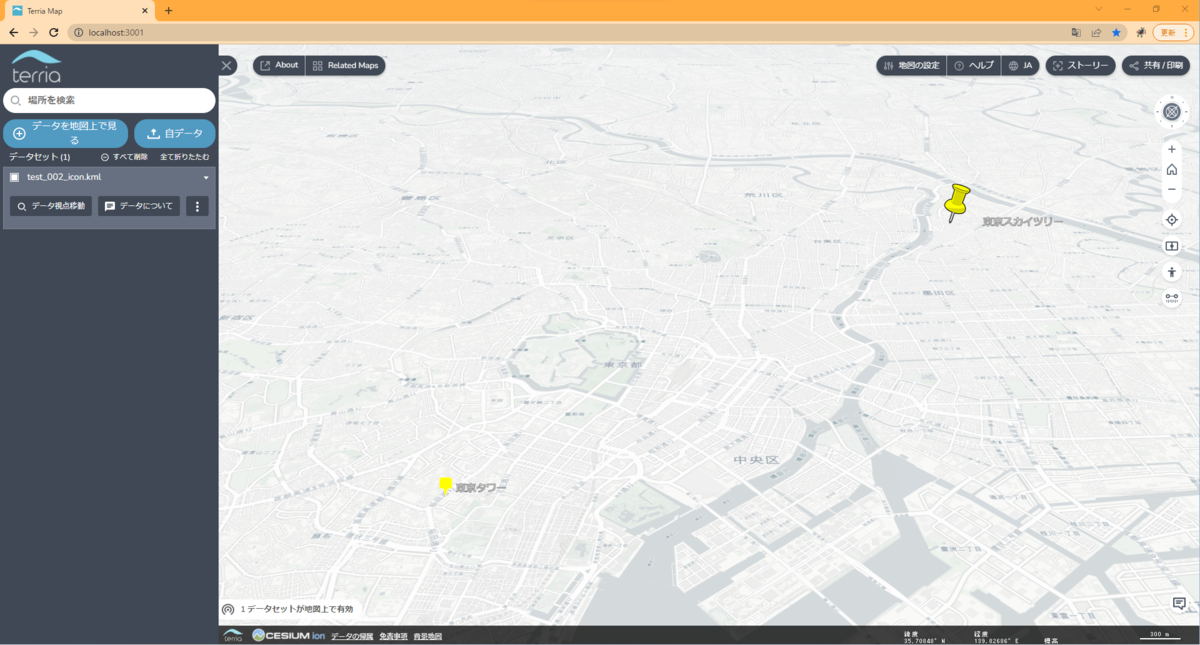Image resolution: width=1200 pixels, height=645 pixels.
Task: Click the About link button
Action: point(279,66)
